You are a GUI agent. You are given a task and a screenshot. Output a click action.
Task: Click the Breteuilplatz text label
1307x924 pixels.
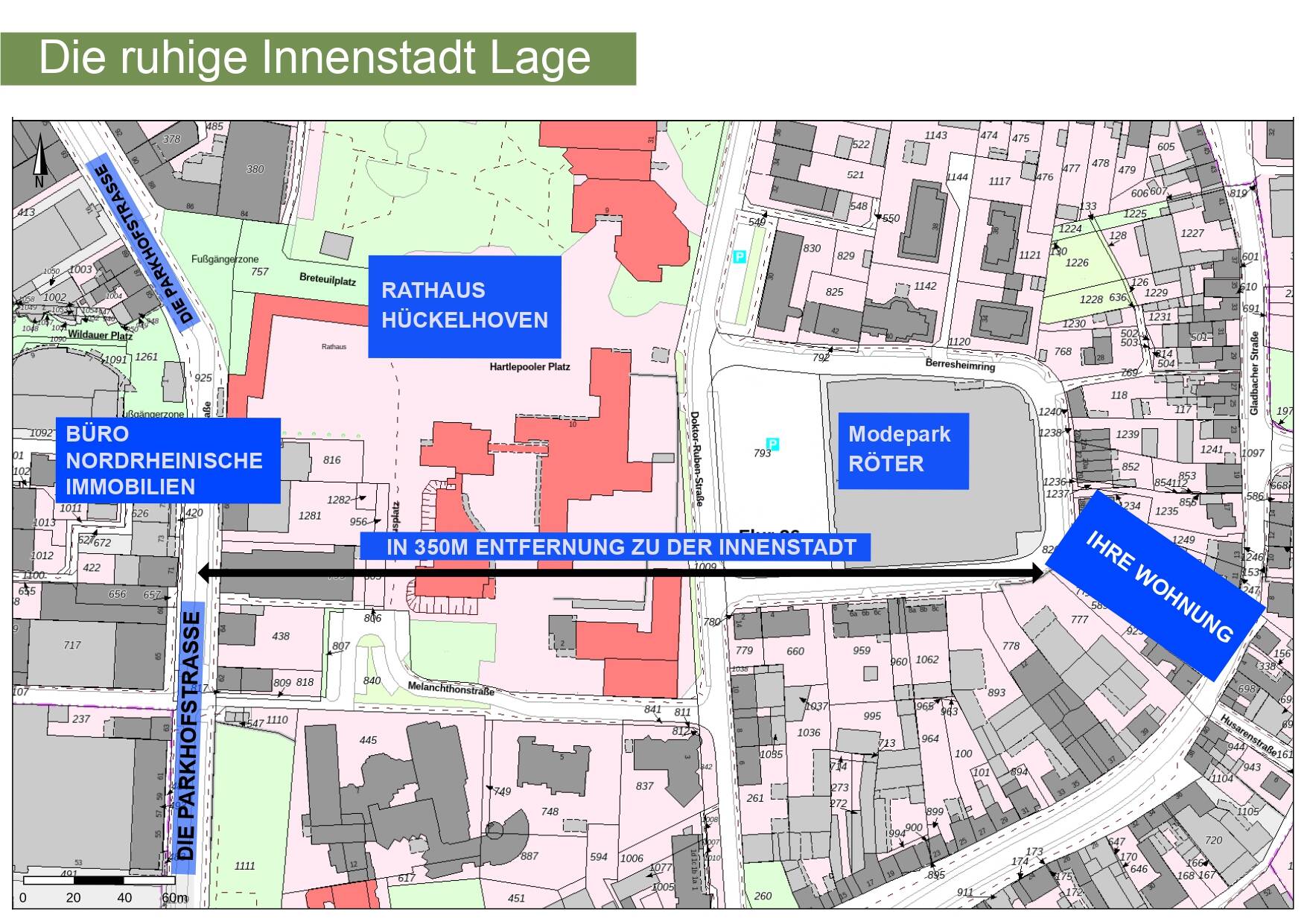click(x=328, y=279)
